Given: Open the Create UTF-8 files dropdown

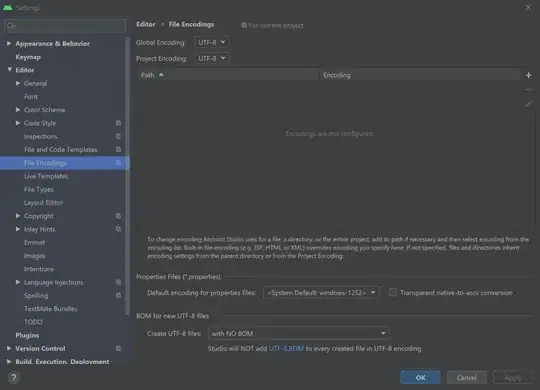Looking at the screenshot, I should coord(299,333).
